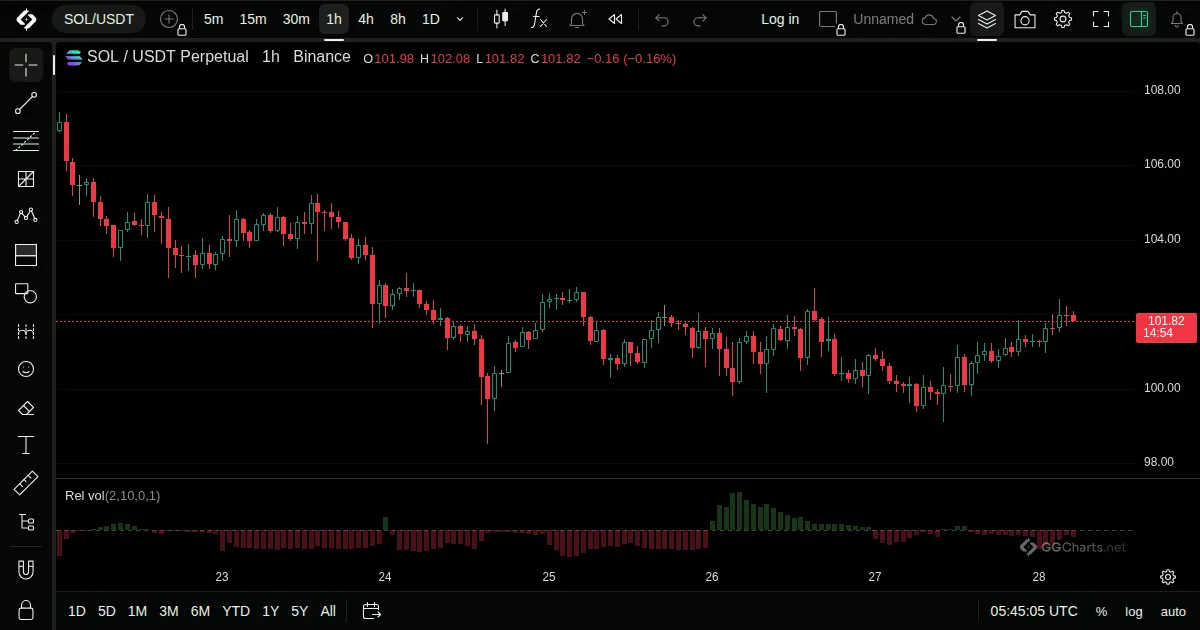The height and width of the screenshot is (630, 1200).
Task: Open the Unnamed layout name
Action: [x=883, y=19]
